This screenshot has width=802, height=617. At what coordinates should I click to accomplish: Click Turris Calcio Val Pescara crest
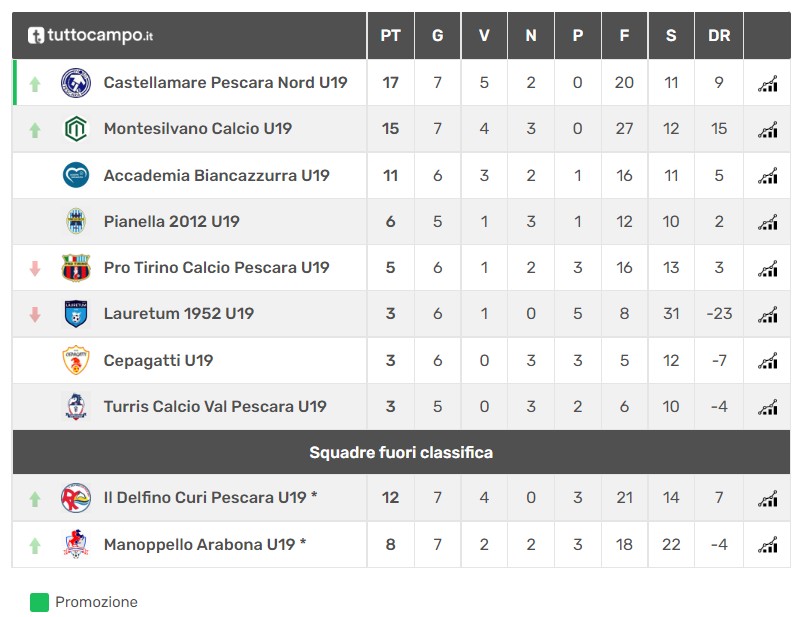pyautogui.click(x=76, y=406)
